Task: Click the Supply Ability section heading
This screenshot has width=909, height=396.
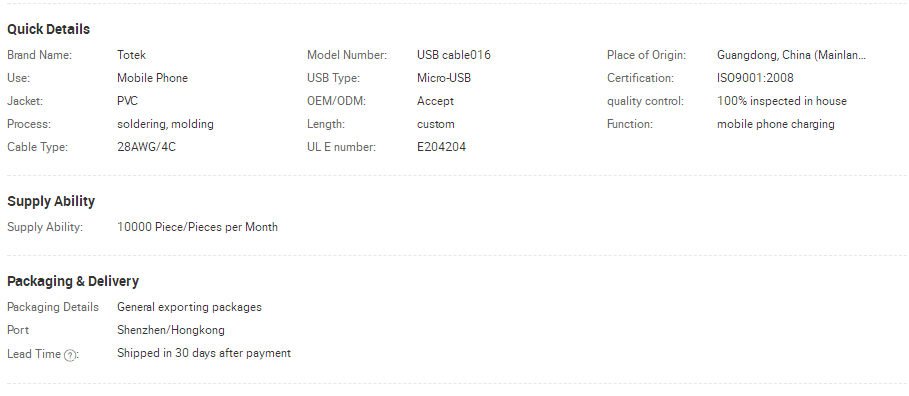Action: tap(51, 201)
